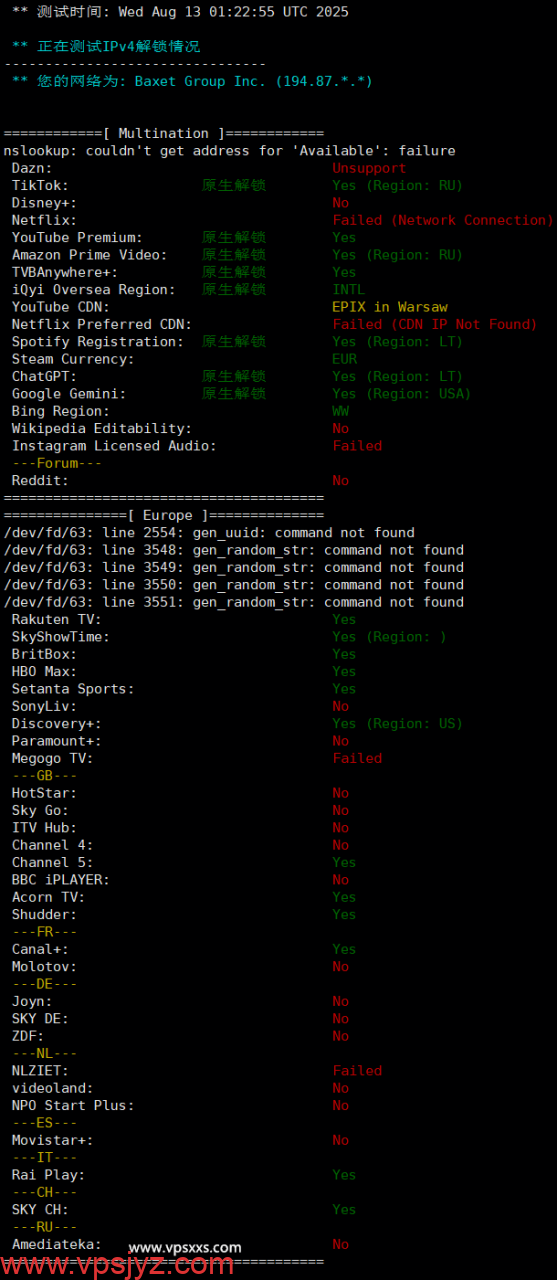Click the 'EUR' Steam currency value
557x1280 pixels.
point(345,359)
